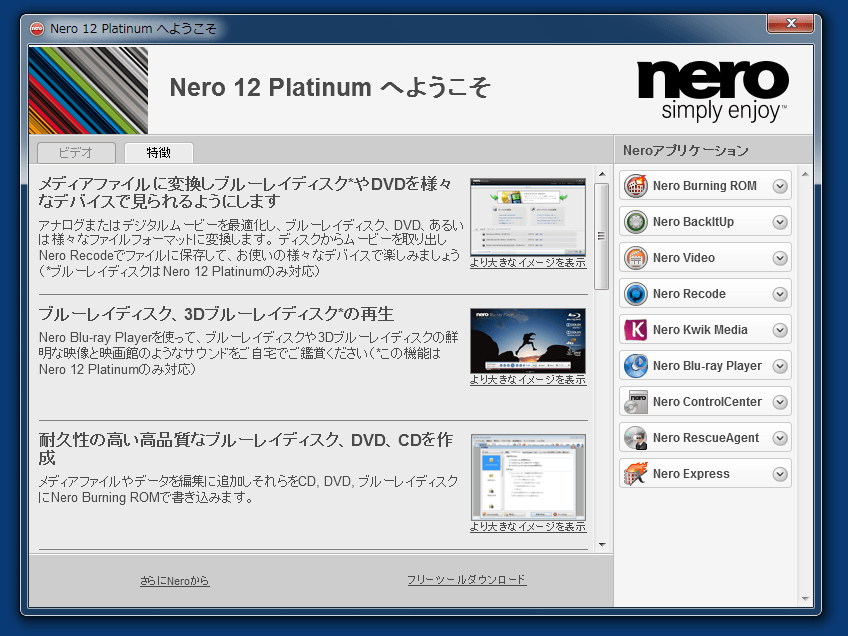Viewport: 848px width, 636px height.
Task: Expand Nero Burning ROM details arrow
Action: [780, 186]
